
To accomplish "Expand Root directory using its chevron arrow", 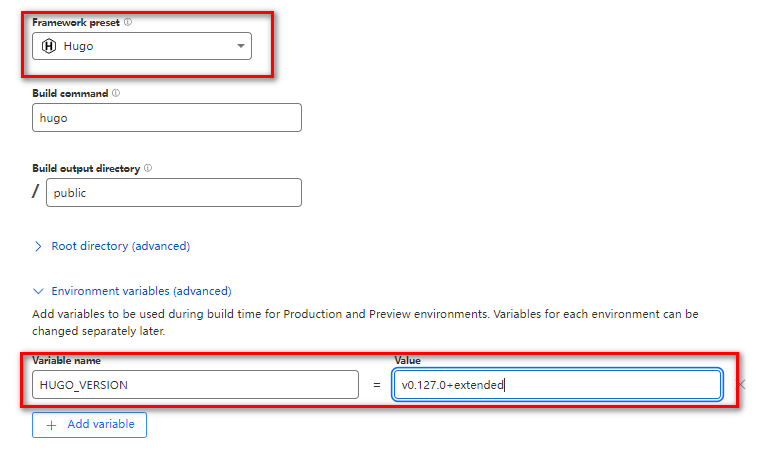I will point(39,246).
